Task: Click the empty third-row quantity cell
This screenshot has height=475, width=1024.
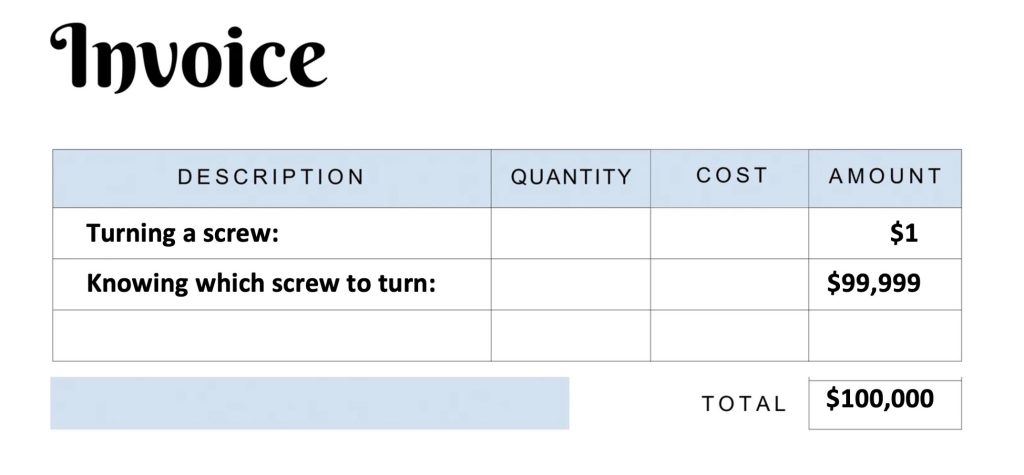Action: pyautogui.click(x=571, y=335)
